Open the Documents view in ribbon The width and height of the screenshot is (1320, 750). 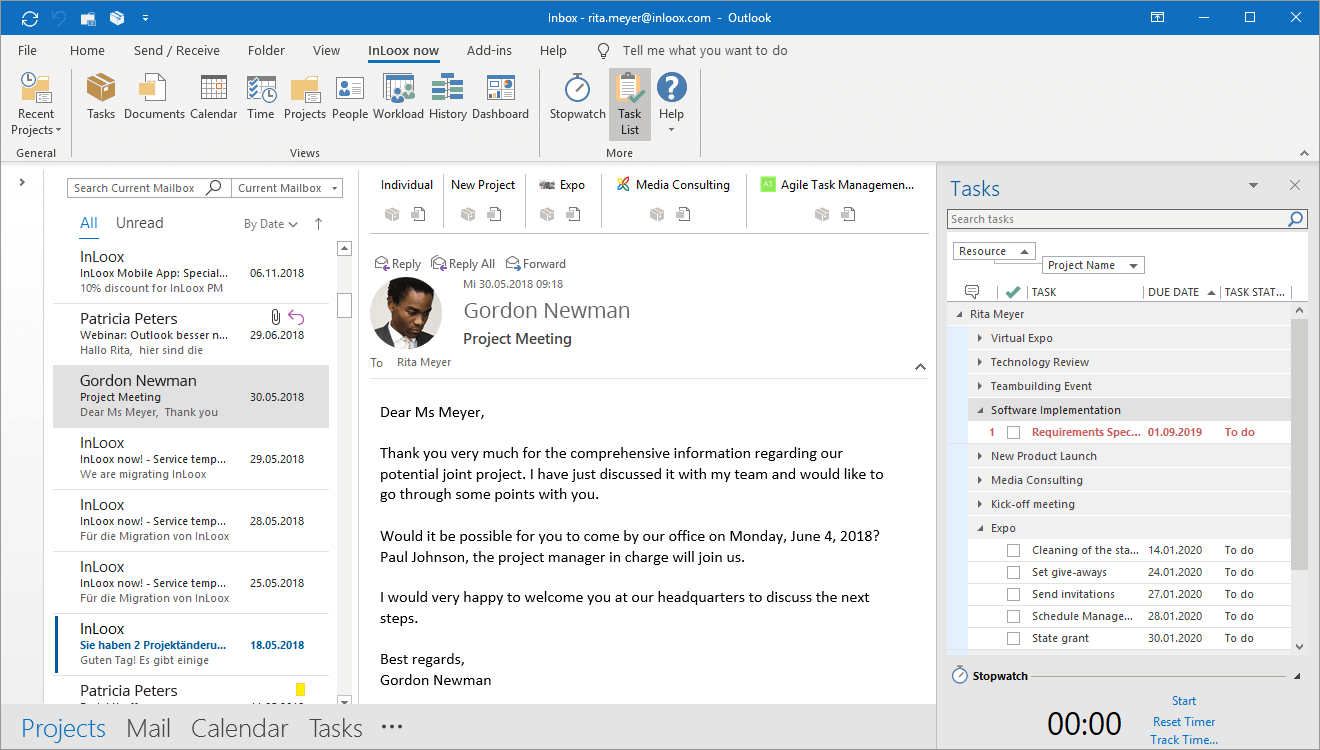point(154,97)
